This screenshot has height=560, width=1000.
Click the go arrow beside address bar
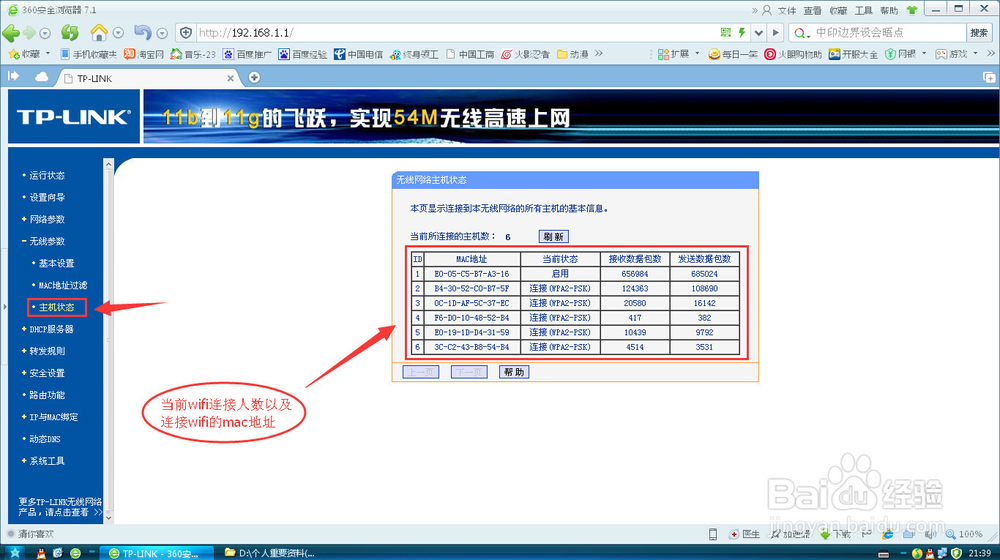[775, 33]
